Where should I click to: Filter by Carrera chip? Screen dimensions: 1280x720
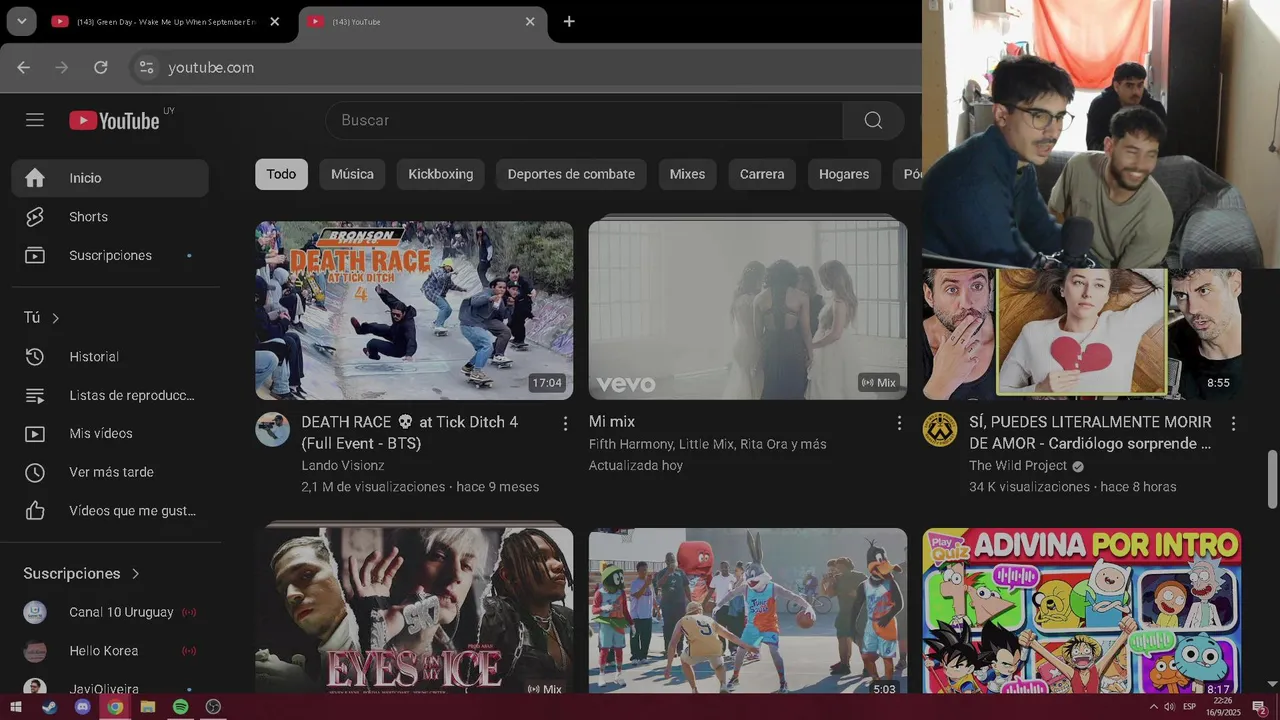762,174
